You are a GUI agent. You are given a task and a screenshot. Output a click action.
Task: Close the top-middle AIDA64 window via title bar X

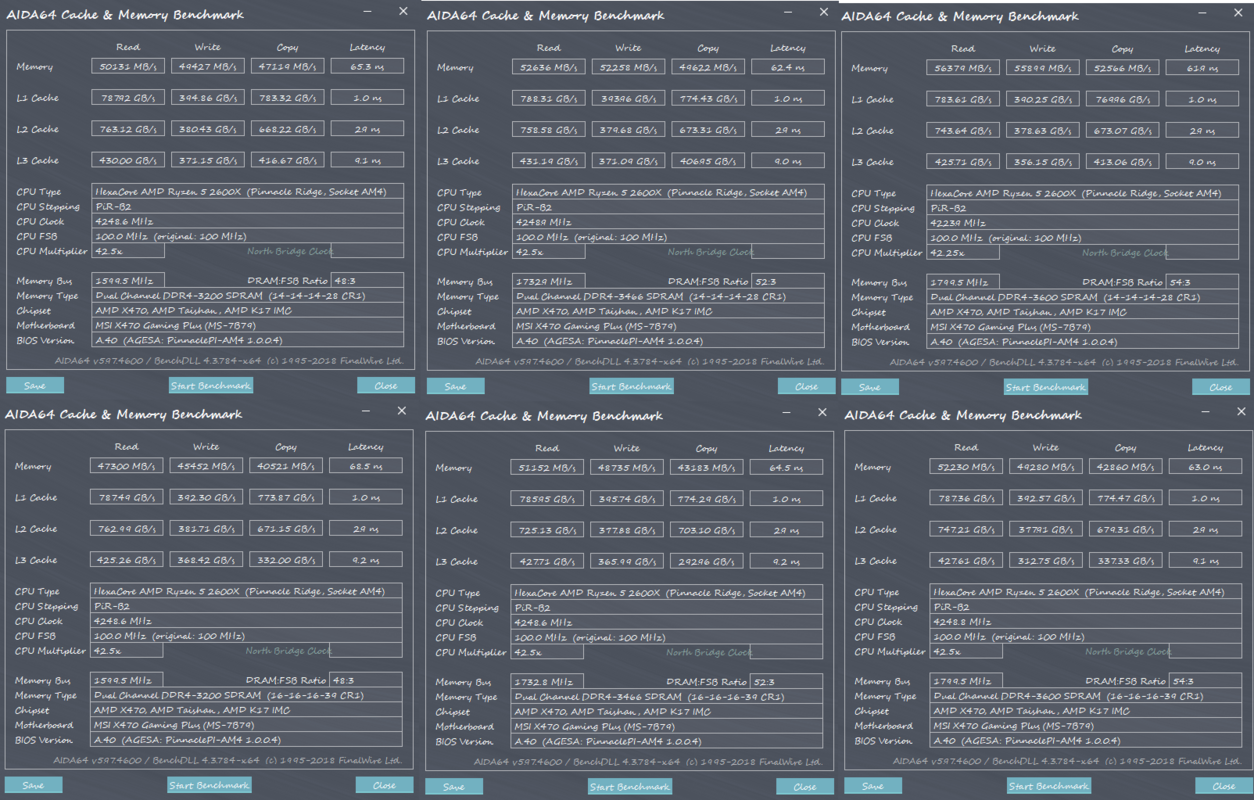tap(824, 12)
